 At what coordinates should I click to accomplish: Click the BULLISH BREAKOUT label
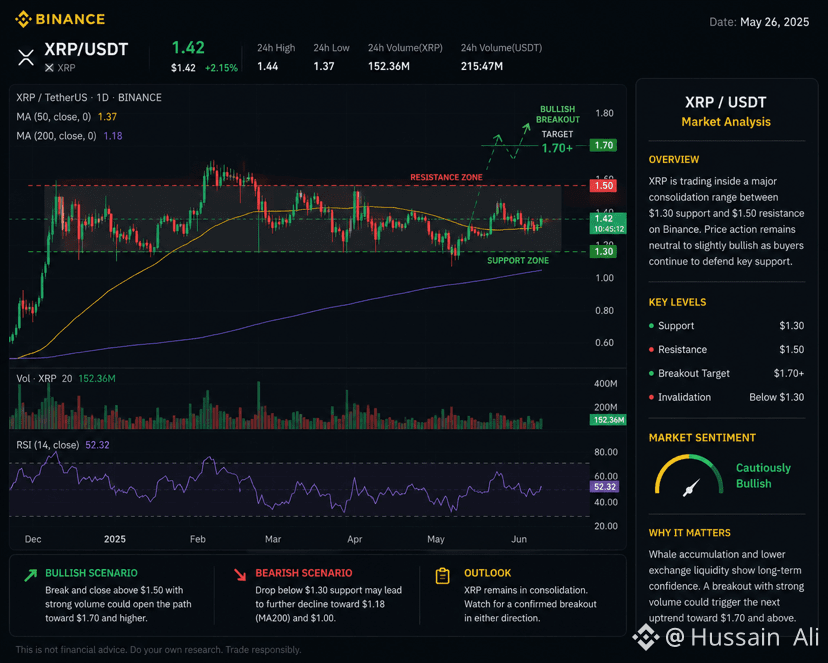[x=558, y=114]
